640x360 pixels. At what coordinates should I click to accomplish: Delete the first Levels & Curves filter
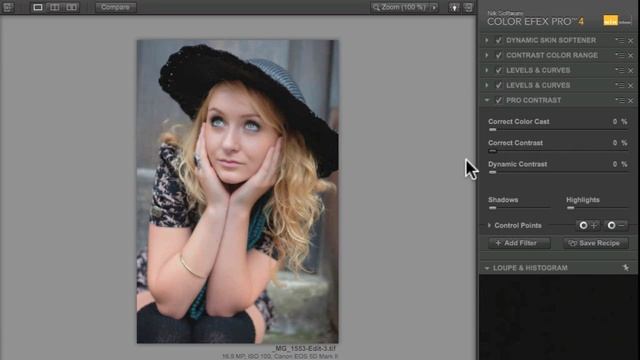(631, 71)
